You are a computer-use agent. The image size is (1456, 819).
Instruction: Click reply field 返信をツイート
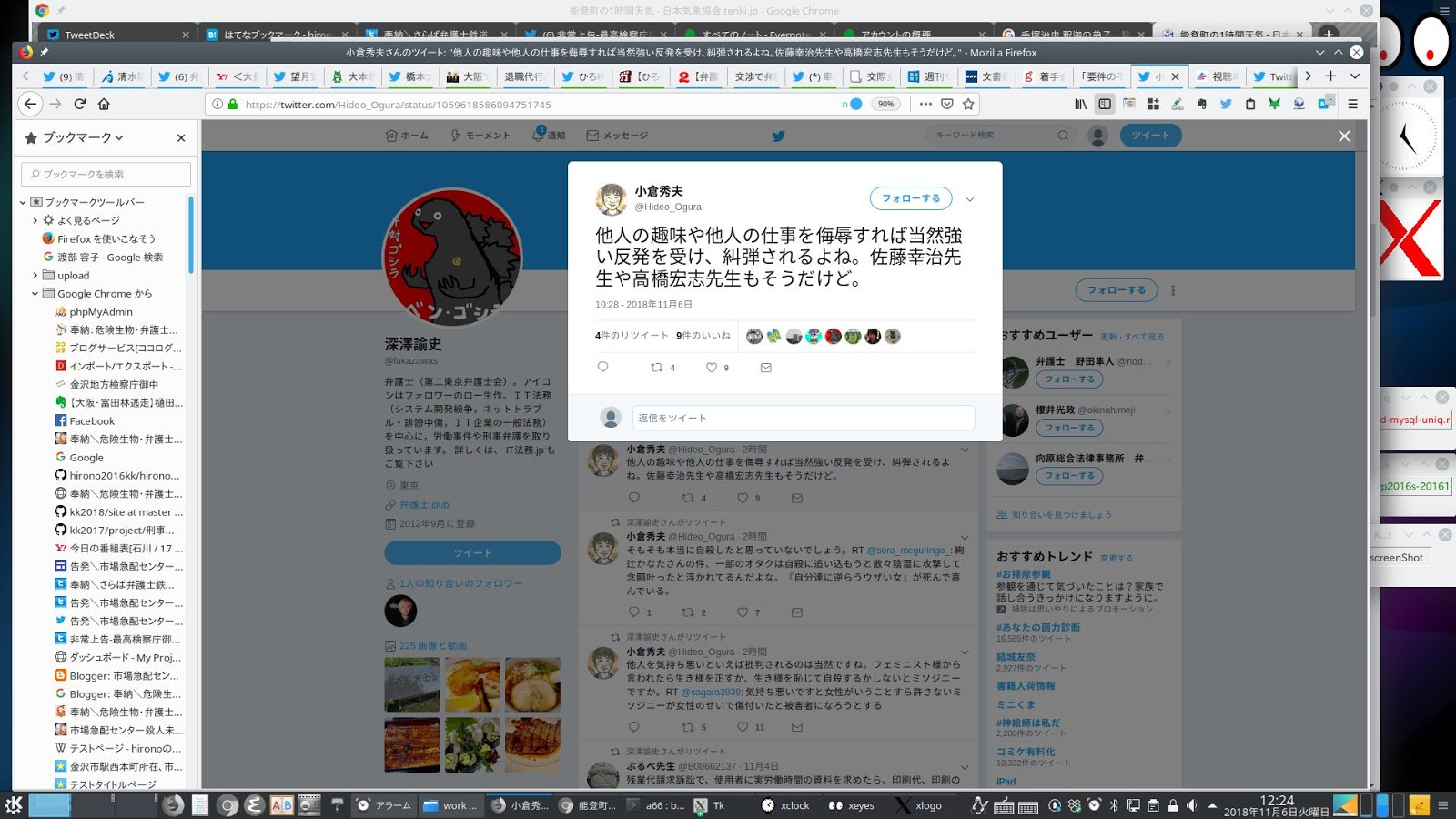[x=803, y=418]
